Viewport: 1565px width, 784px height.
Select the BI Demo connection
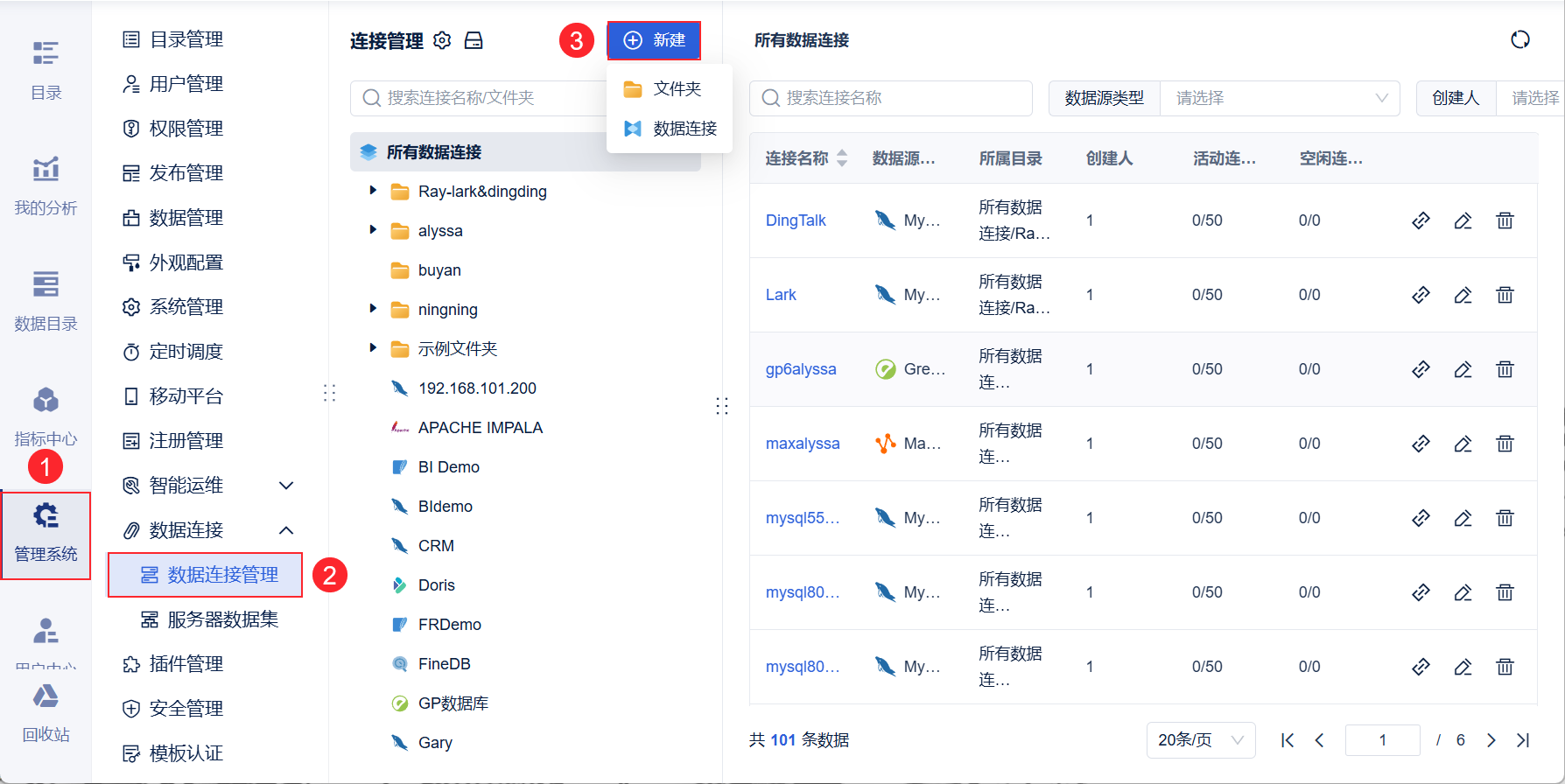coord(448,467)
